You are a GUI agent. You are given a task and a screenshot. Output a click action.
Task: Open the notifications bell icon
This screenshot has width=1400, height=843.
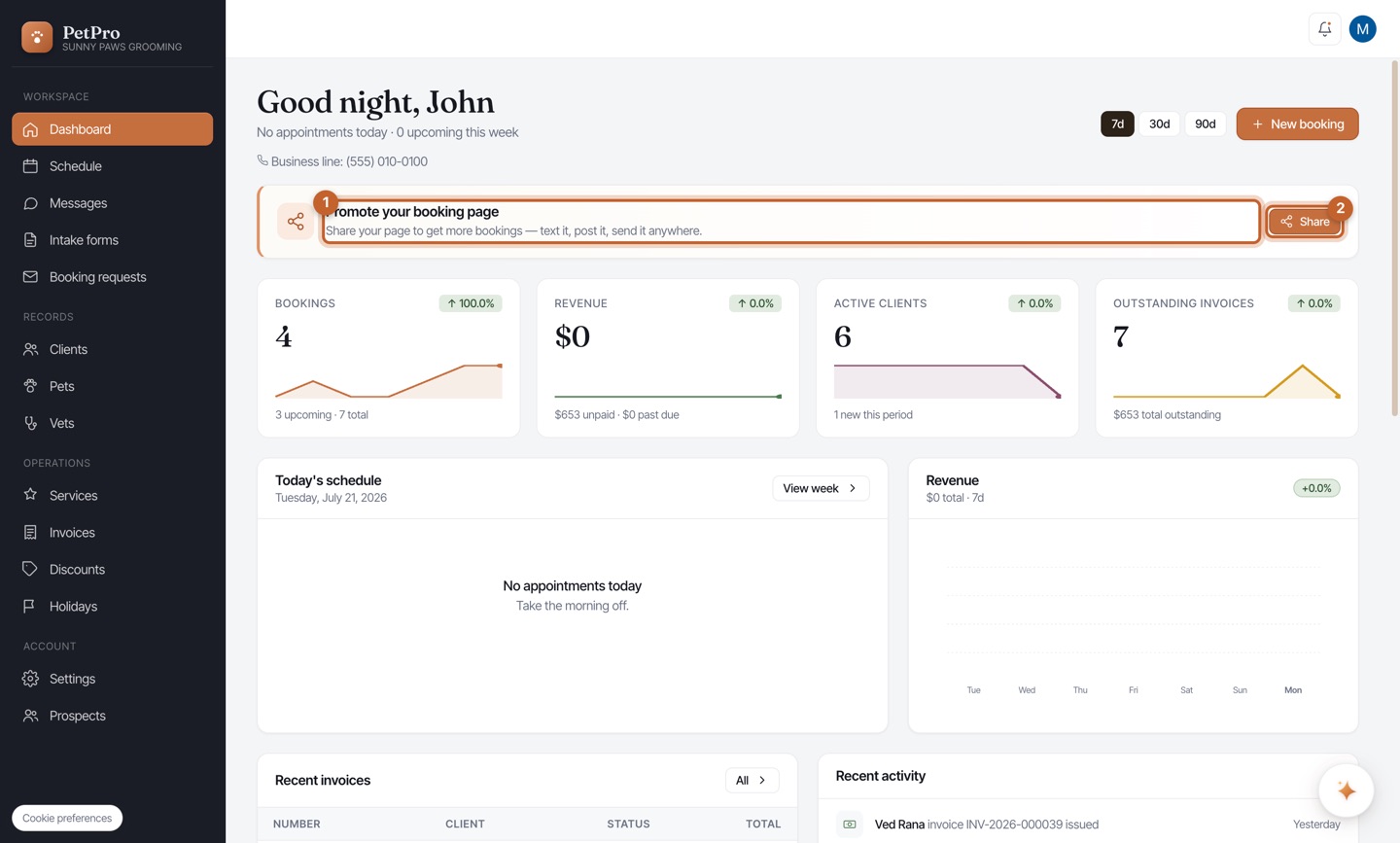(x=1325, y=29)
